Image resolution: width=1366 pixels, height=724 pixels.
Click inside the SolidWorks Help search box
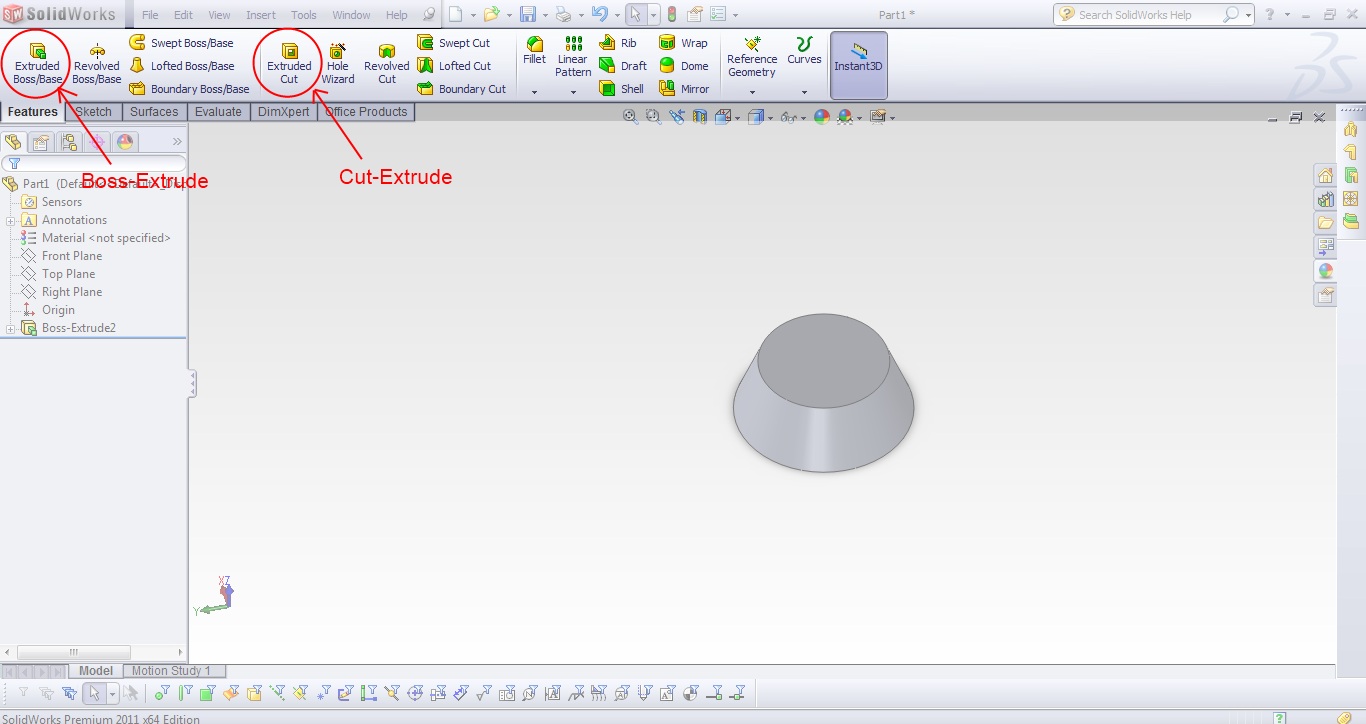(1150, 14)
